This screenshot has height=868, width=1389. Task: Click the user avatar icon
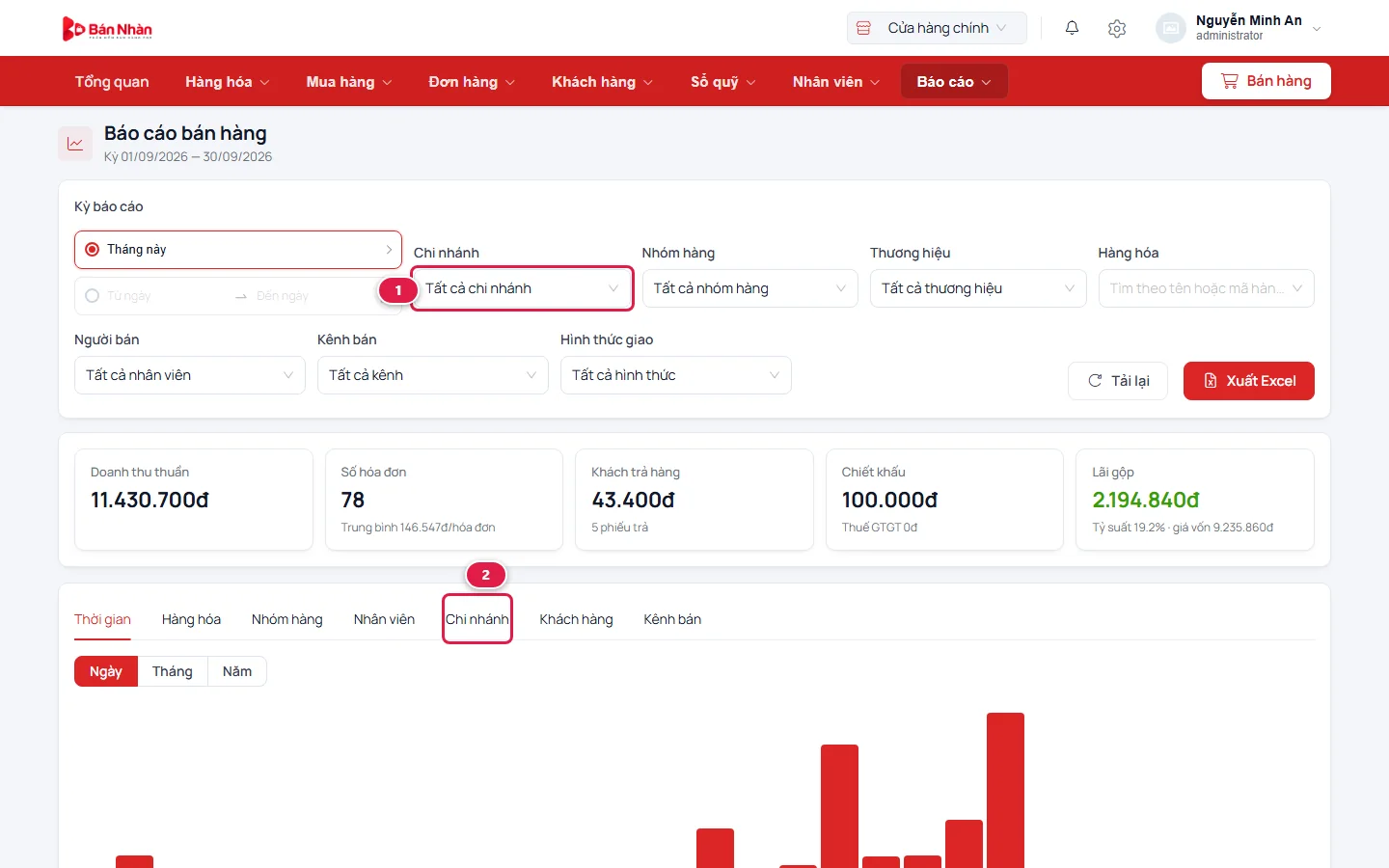coord(1170,28)
